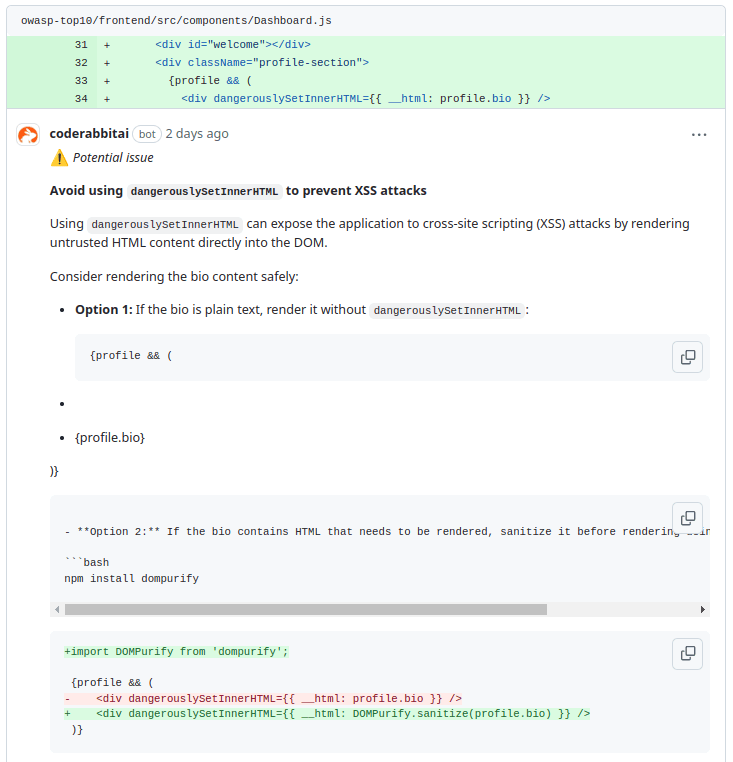
Task: Click the "{profile.bio}" bullet text
Action: coord(110,437)
